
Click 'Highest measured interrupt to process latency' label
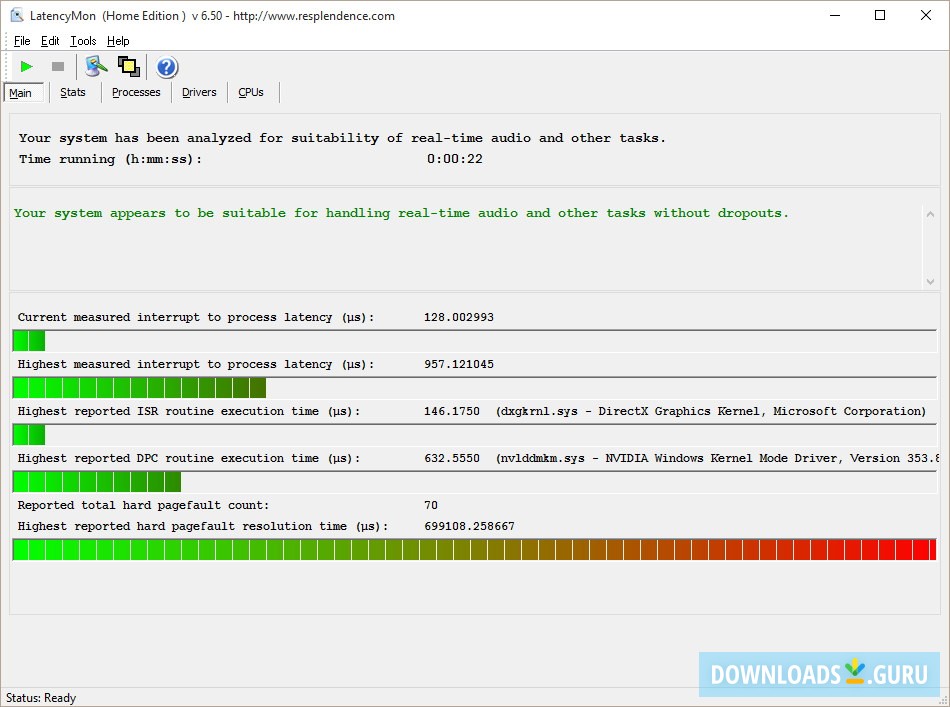pyautogui.click(x=196, y=365)
